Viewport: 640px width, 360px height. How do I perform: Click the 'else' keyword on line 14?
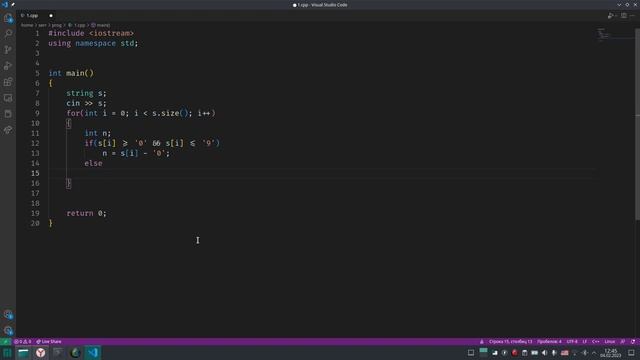click(x=93, y=163)
